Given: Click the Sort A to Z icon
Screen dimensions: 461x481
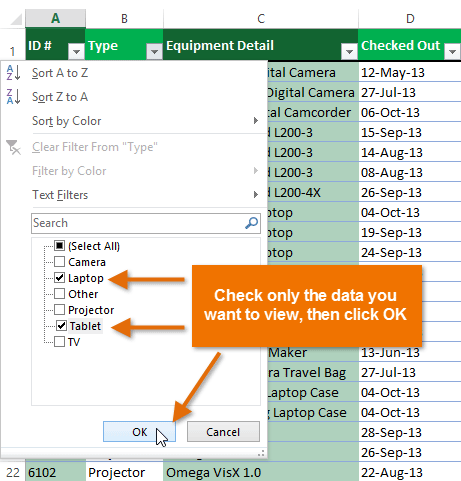Looking at the screenshot, I should pos(13,72).
